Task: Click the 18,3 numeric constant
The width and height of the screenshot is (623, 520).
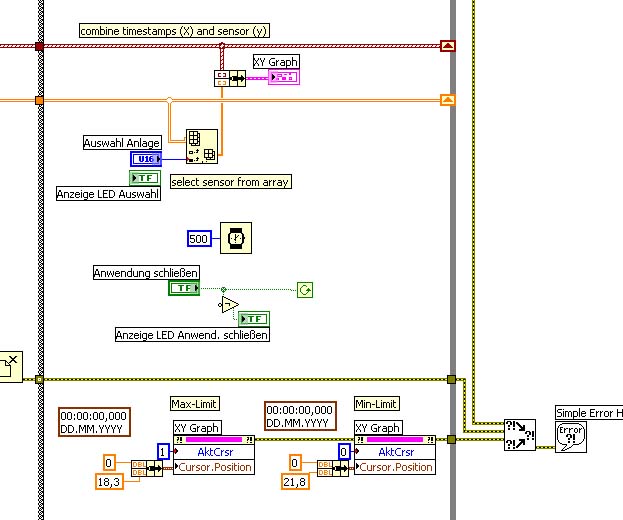Action: pyautogui.click(x=109, y=482)
